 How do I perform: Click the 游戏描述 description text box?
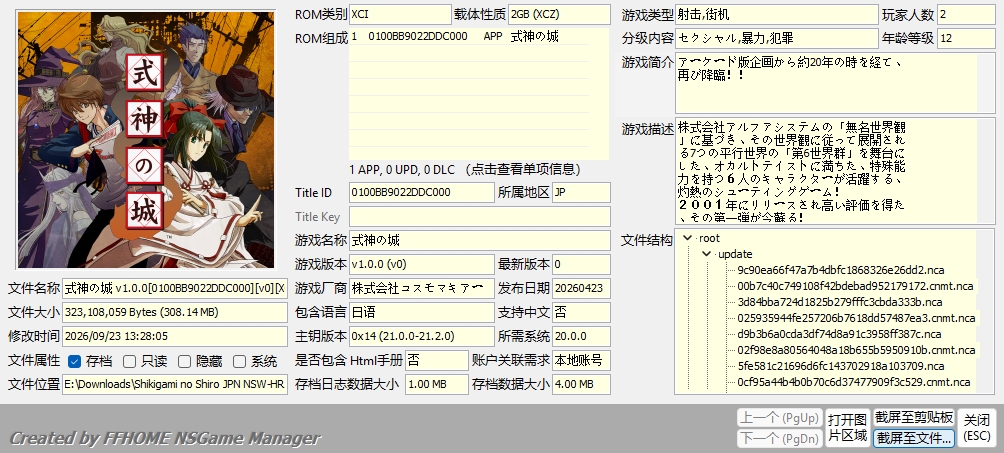(835, 171)
